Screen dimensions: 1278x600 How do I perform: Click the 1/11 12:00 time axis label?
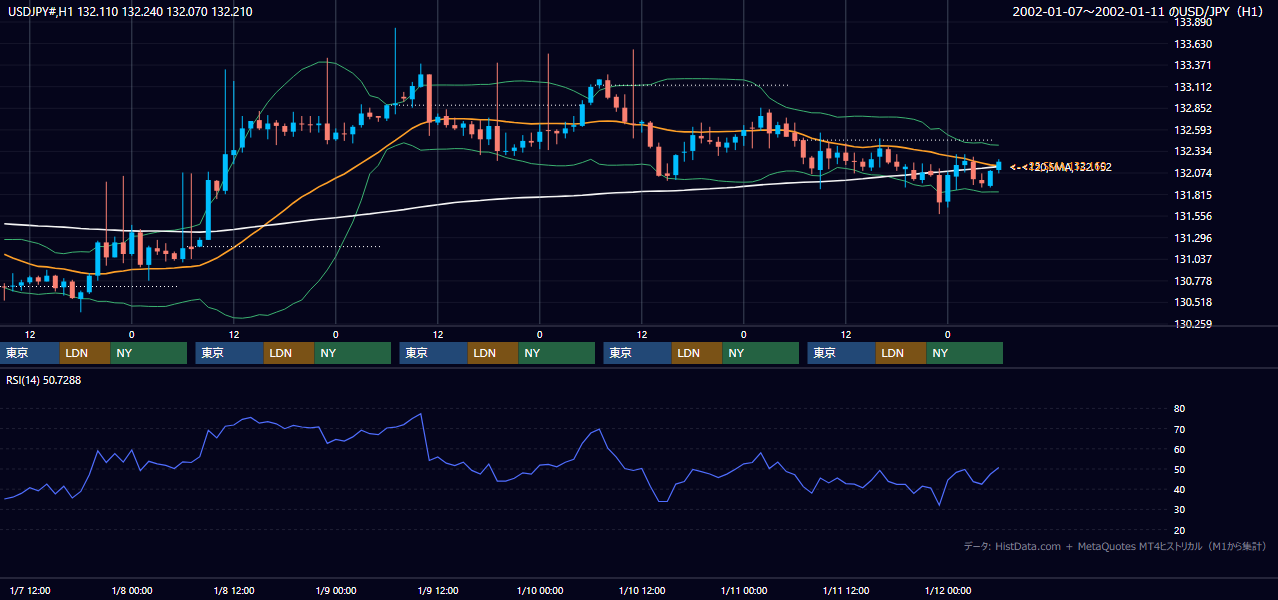[x=846, y=590]
